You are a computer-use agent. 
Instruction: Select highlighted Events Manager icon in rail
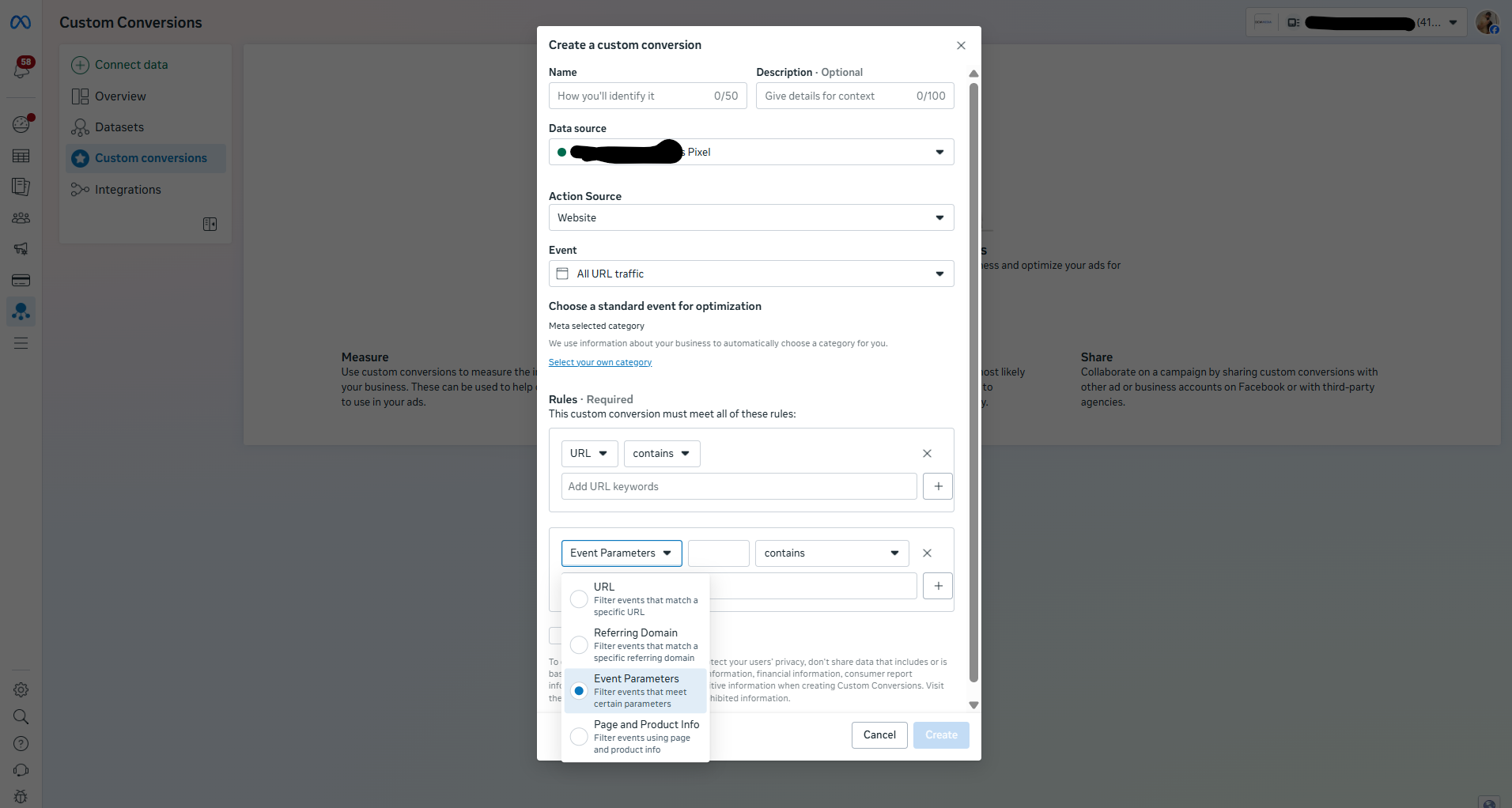tap(21, 311)
